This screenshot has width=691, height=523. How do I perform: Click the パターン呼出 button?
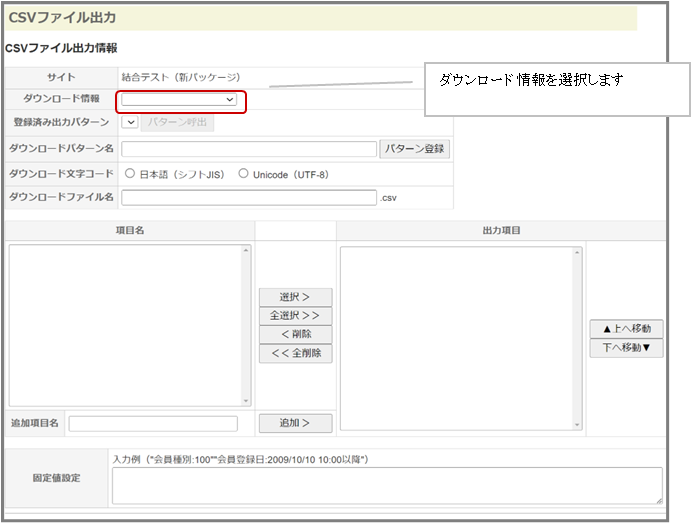pyautogui.click(x=177, y=123)
